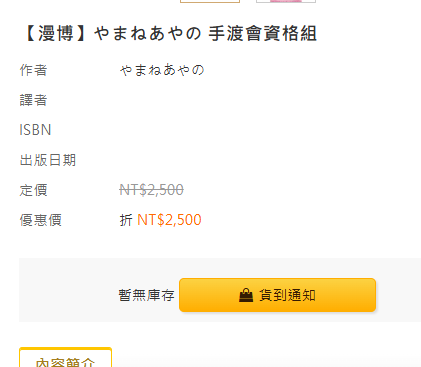Click author value やまねあやの beside 作者
This screenshot has width=421, height=367.
tap(162, 70)
